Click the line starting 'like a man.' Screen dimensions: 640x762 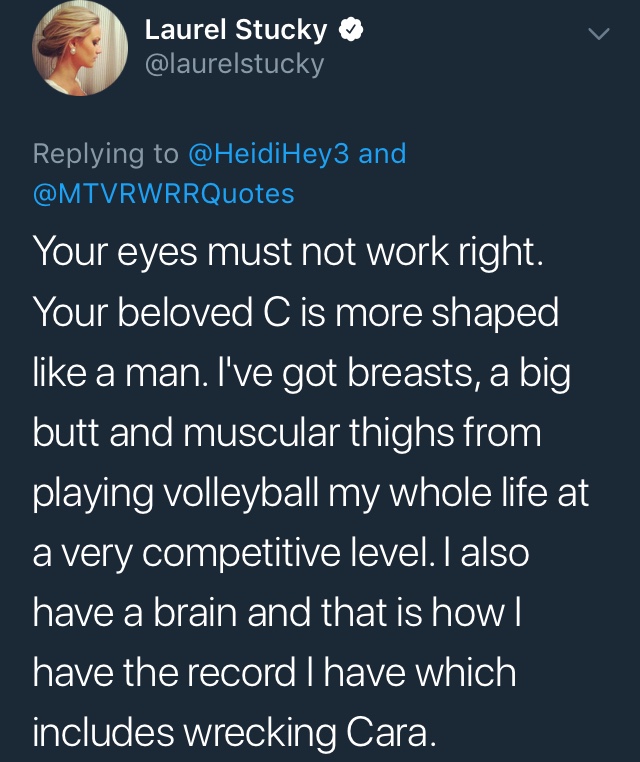coord(302,374)
